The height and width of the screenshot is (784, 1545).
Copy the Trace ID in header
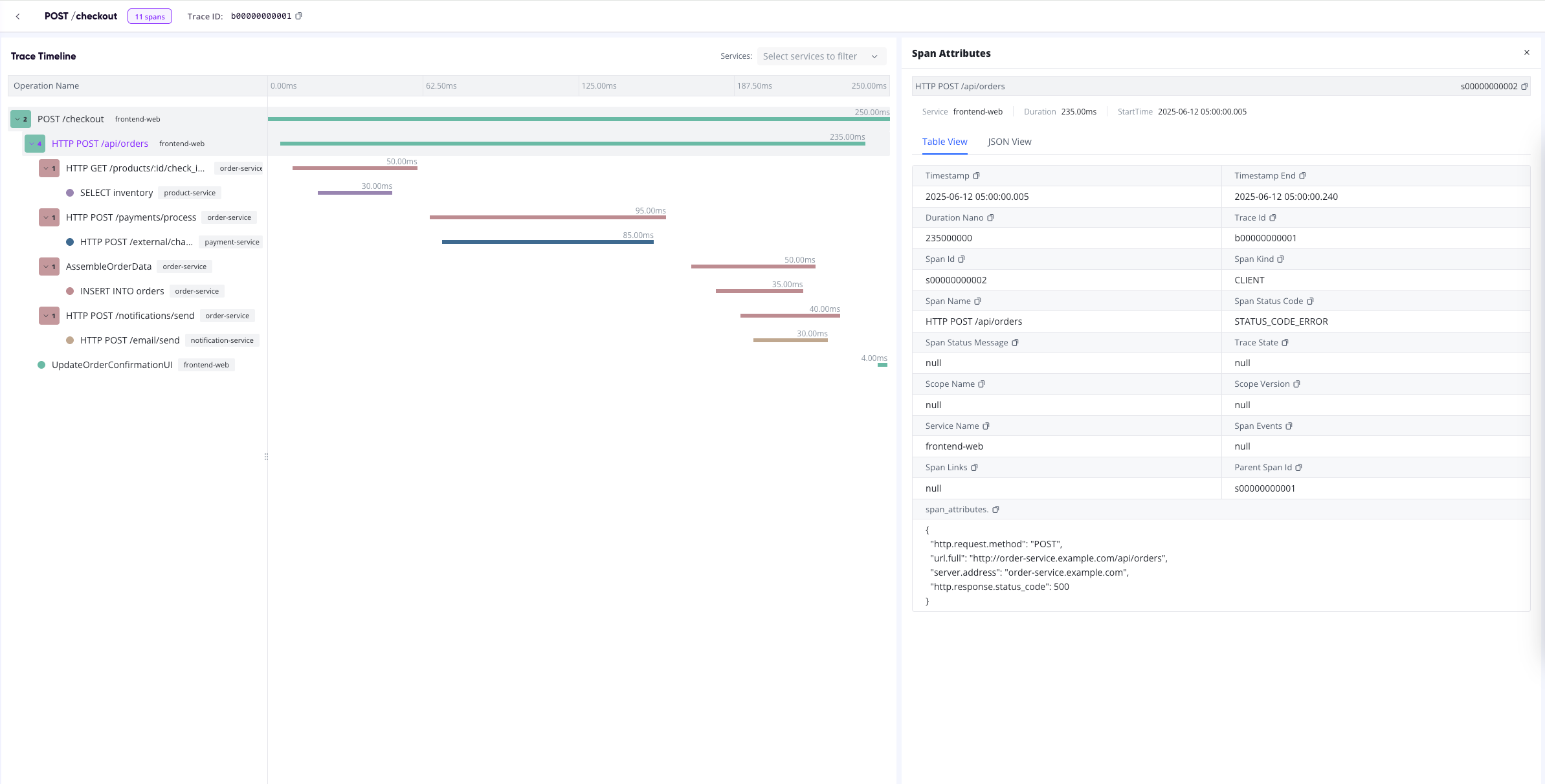(298, 16)
